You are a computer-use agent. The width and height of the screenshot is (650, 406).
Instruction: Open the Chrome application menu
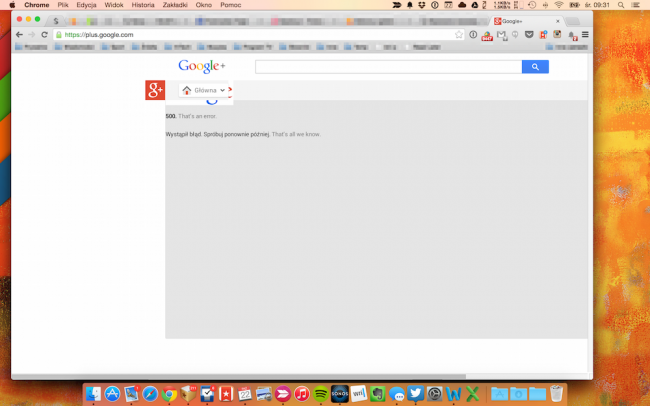(x=36, y=5)
